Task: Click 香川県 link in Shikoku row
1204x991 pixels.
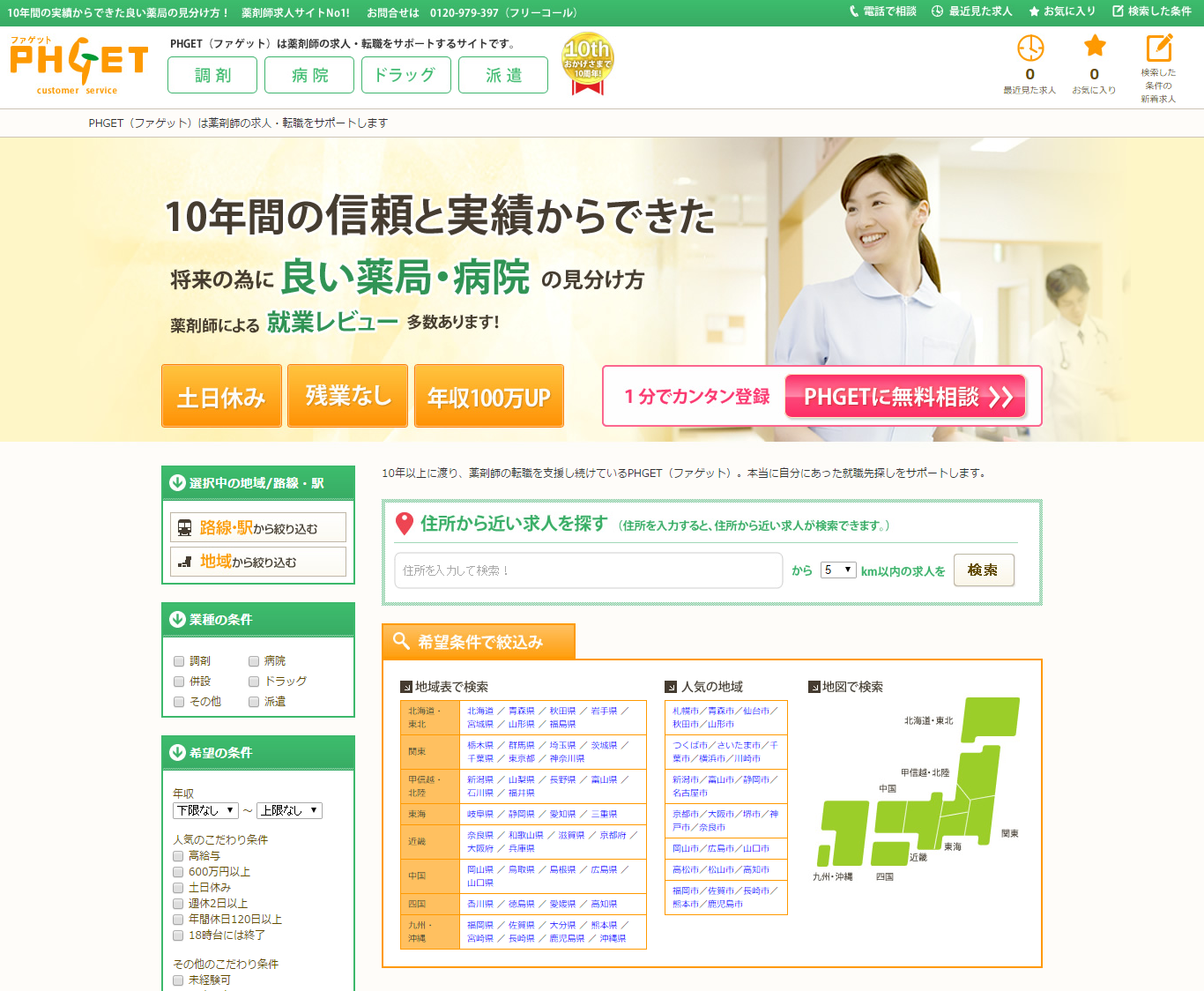Action: click(480, 904)
